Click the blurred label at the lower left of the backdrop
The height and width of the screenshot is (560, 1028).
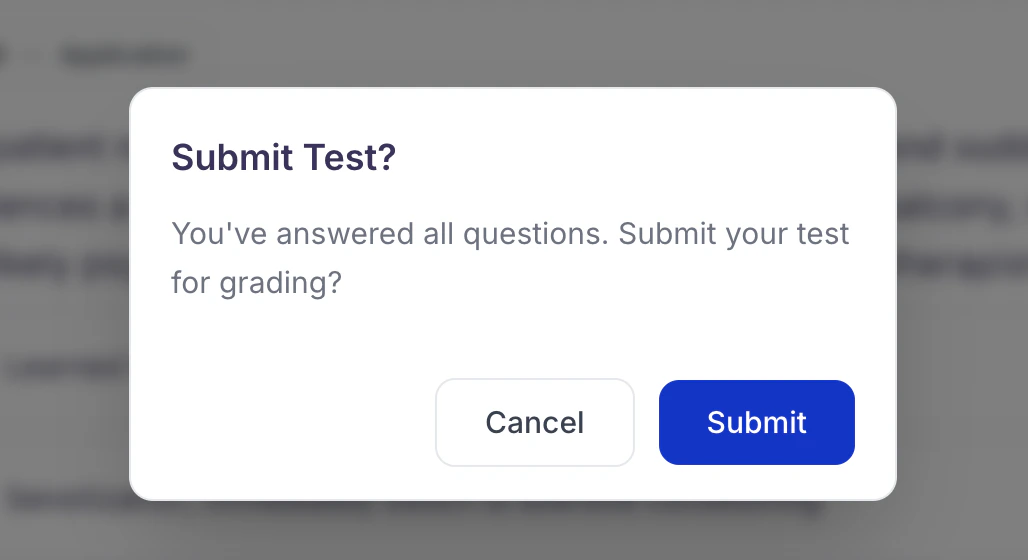pos(64,369)
